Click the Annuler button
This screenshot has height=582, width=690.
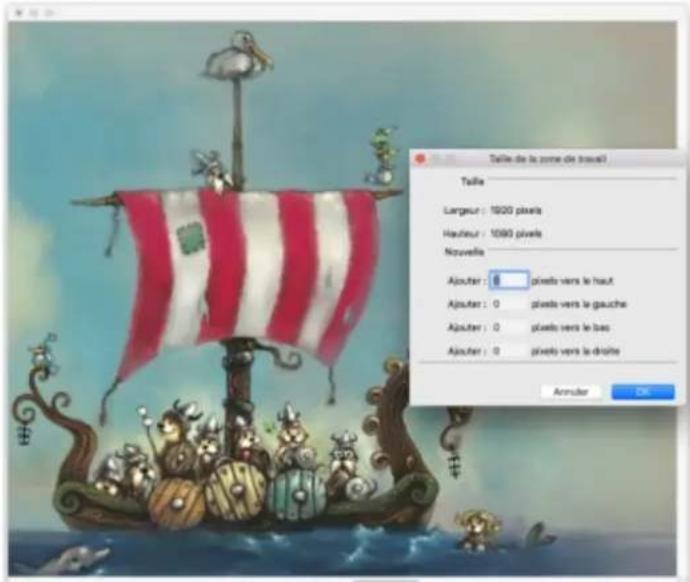pos(571,392)
